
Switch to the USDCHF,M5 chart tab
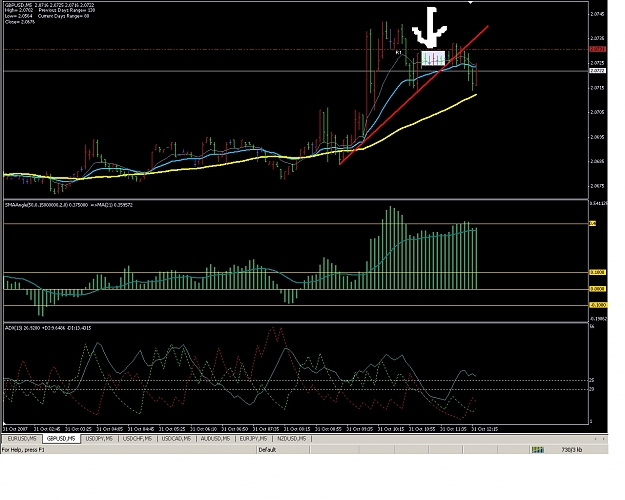point(137,439)
